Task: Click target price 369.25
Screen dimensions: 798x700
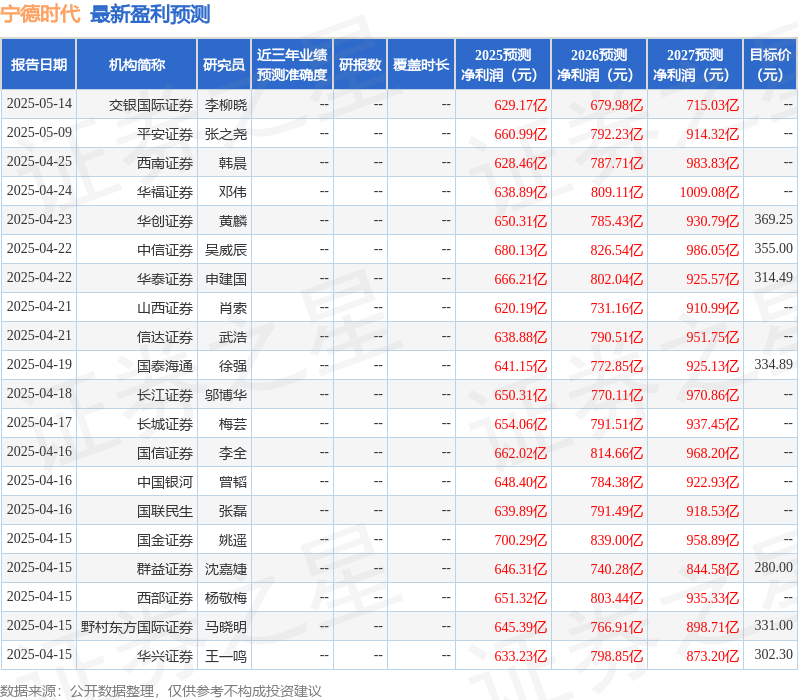Action: [774, 219]
